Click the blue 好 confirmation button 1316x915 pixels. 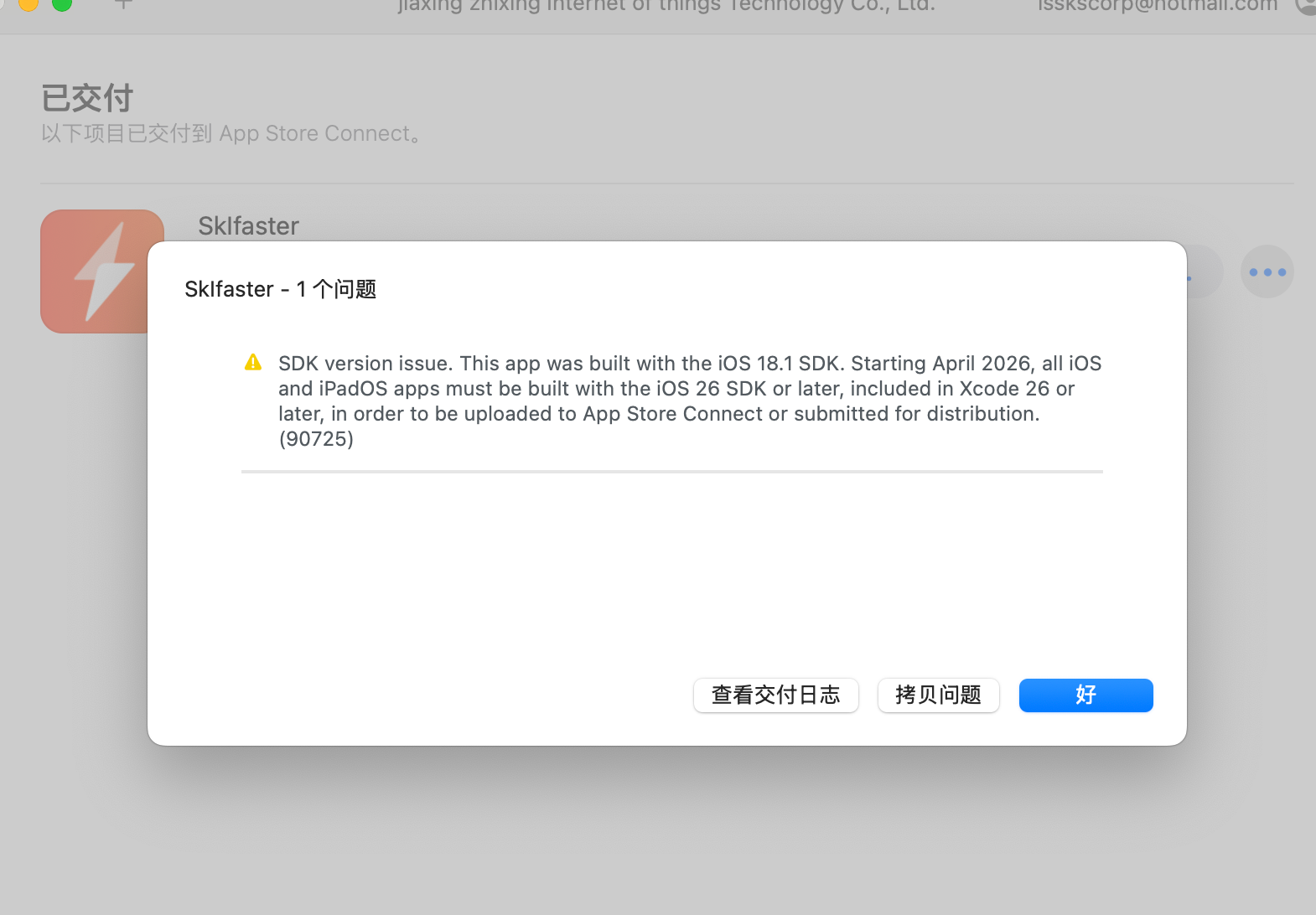coord(1085,695)
